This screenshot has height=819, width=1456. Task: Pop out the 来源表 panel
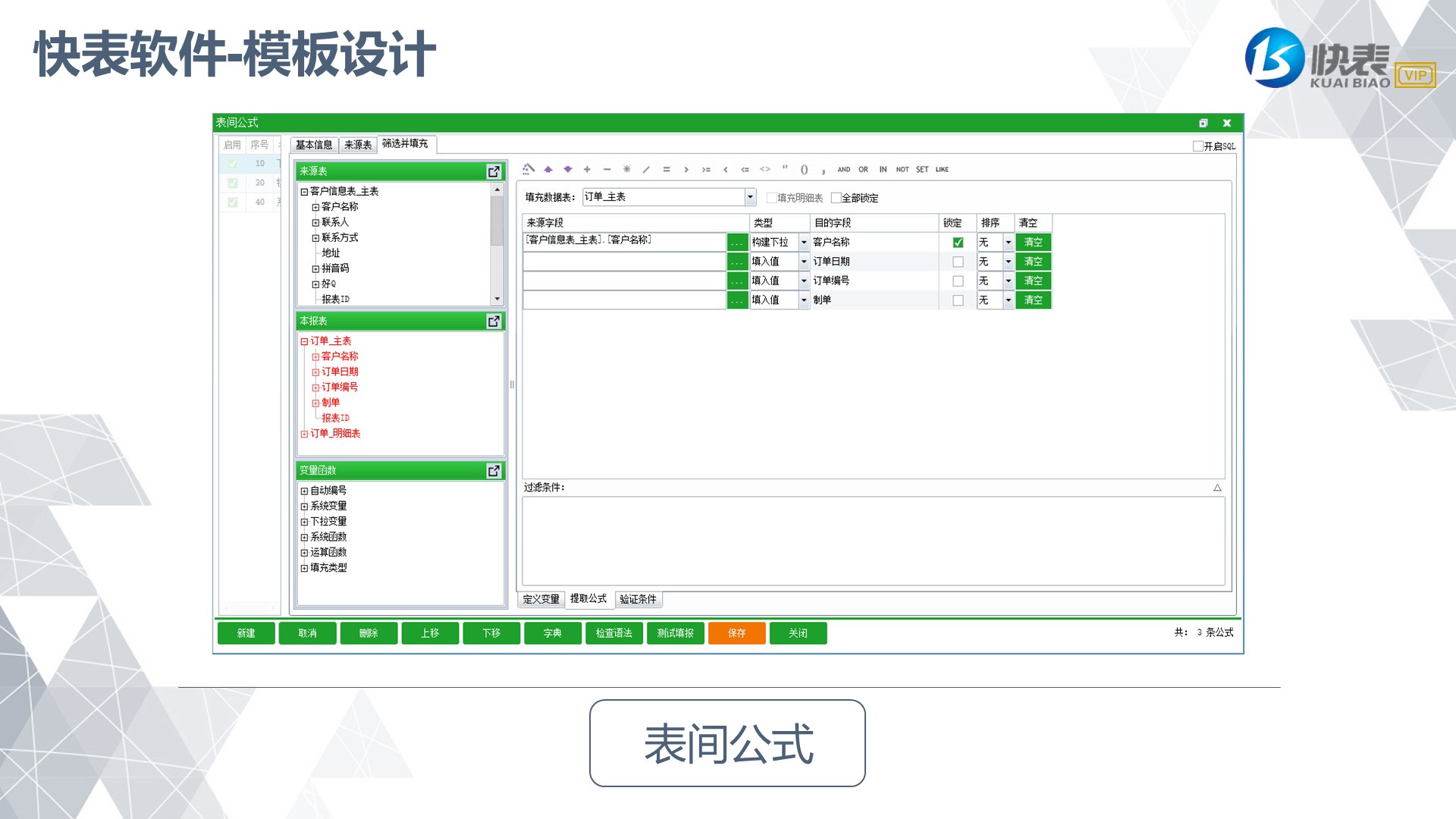[x=494, y=171]
